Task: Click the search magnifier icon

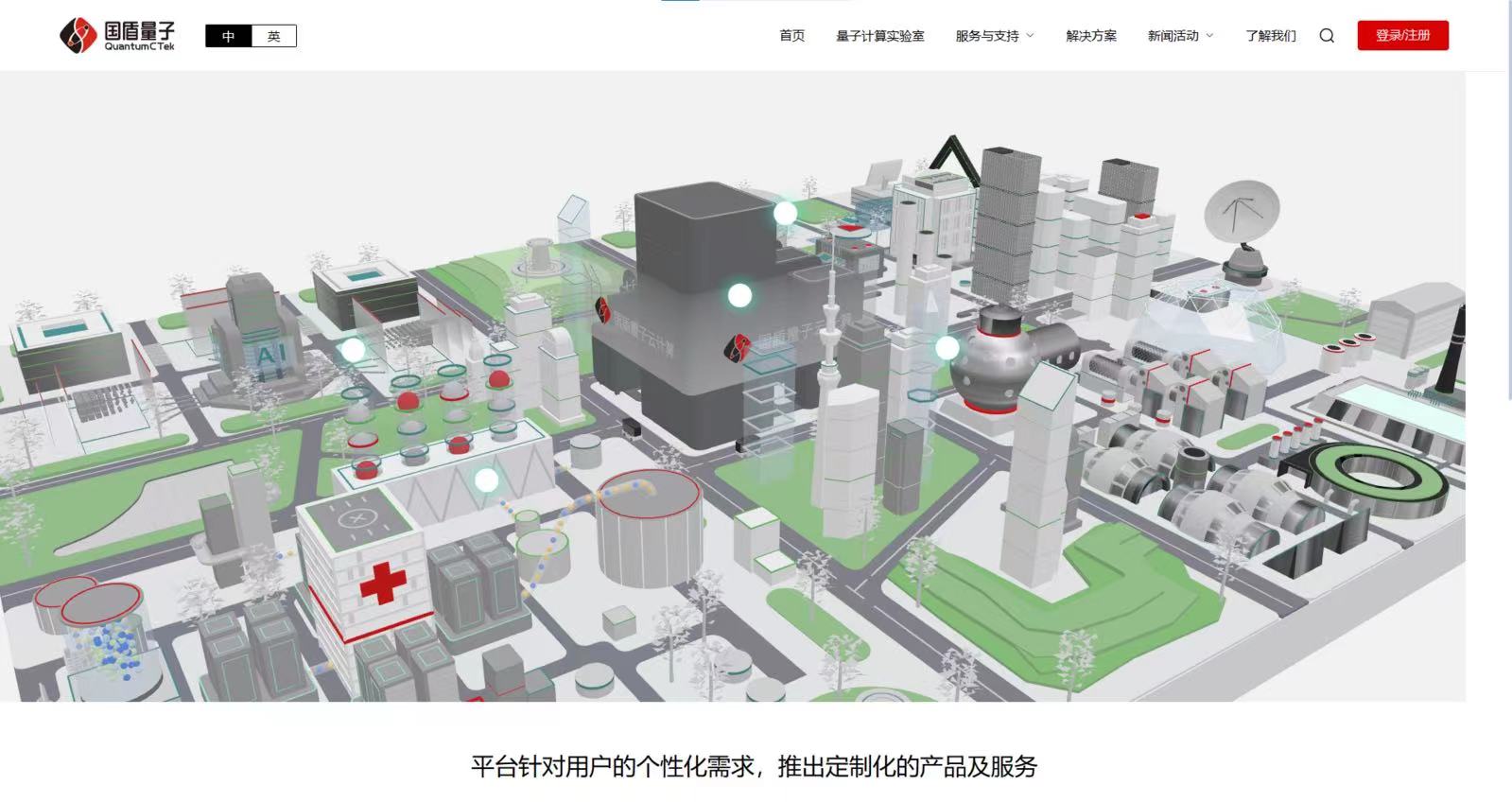Action: tap(1327, 36)
